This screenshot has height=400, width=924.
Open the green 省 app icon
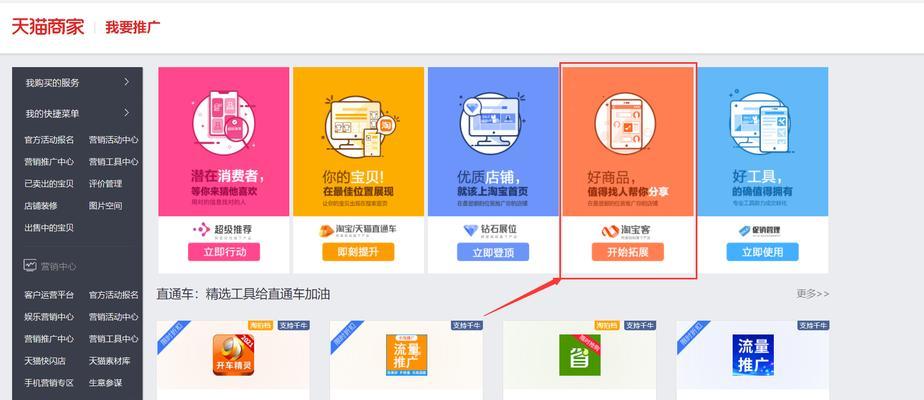tap(580, 355)
